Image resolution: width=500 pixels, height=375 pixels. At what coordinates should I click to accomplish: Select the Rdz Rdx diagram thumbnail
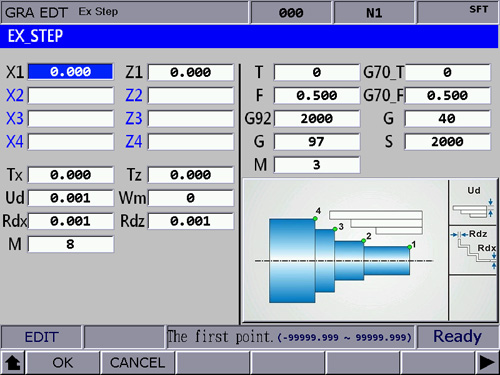pos(473,250)
